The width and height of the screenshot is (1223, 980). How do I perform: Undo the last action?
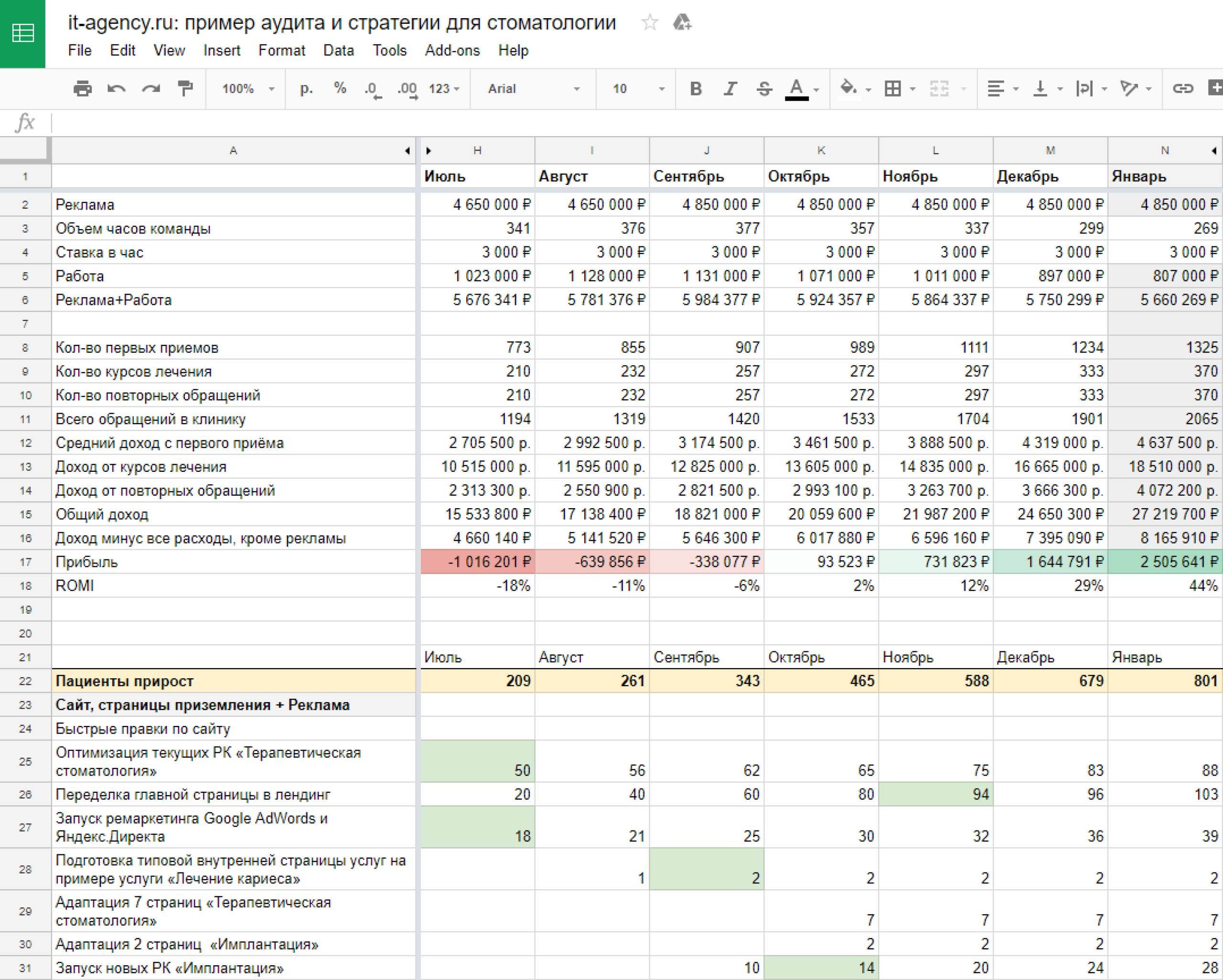tap(116, 88)
